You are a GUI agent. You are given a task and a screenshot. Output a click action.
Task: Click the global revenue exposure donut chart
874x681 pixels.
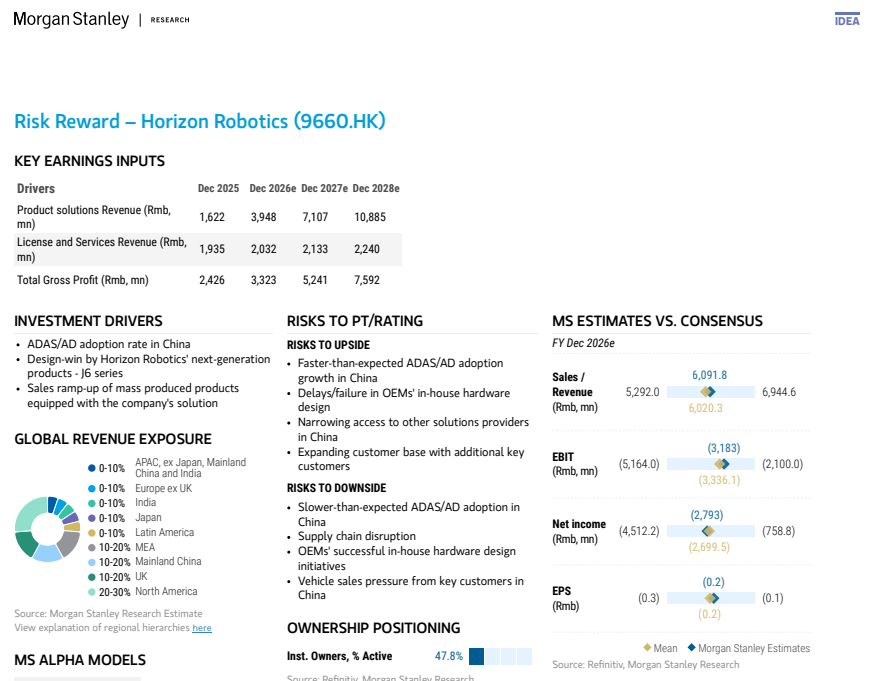(x=47, y=529)
